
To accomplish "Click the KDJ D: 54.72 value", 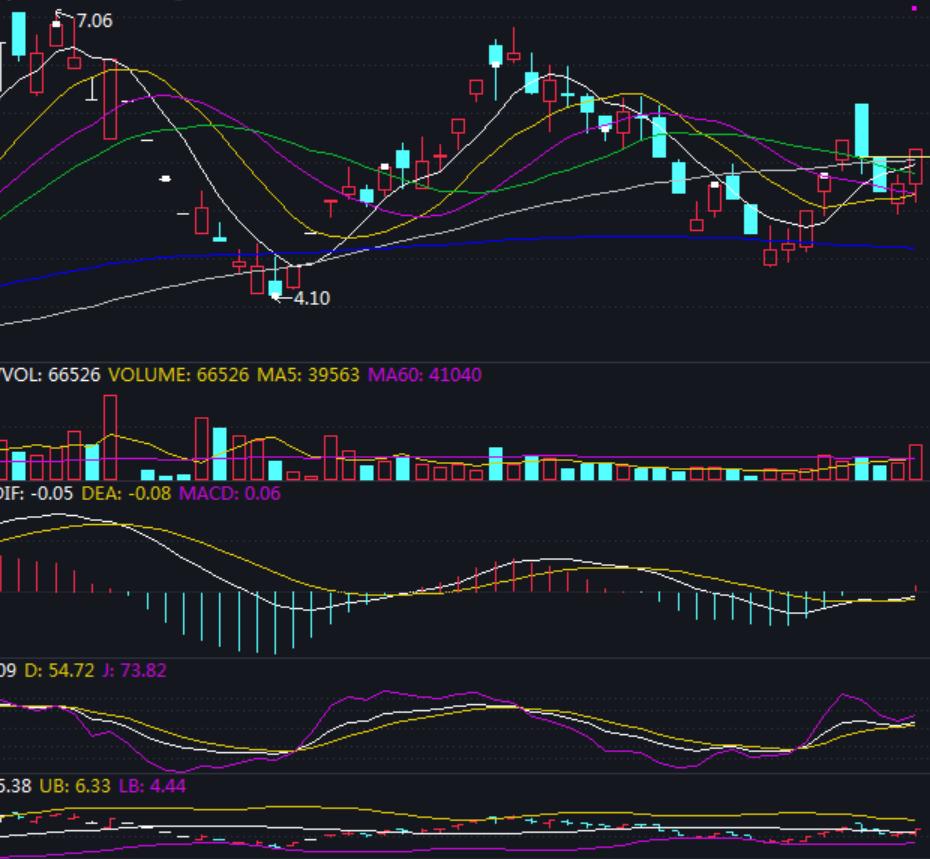I will point(59,670).
